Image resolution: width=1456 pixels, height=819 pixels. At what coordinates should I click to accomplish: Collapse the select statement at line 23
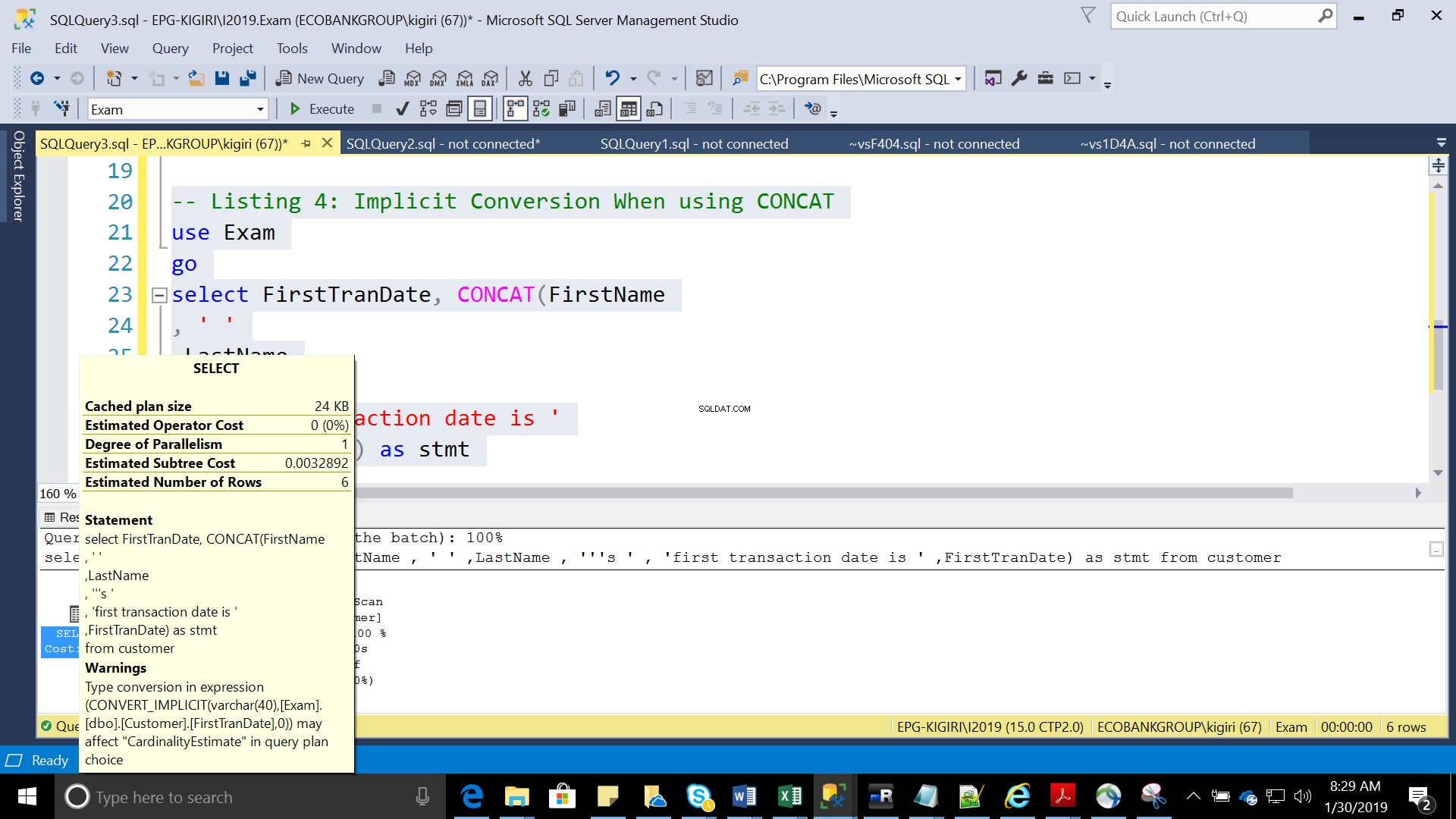pyautogui.click(x=159, y=295)
